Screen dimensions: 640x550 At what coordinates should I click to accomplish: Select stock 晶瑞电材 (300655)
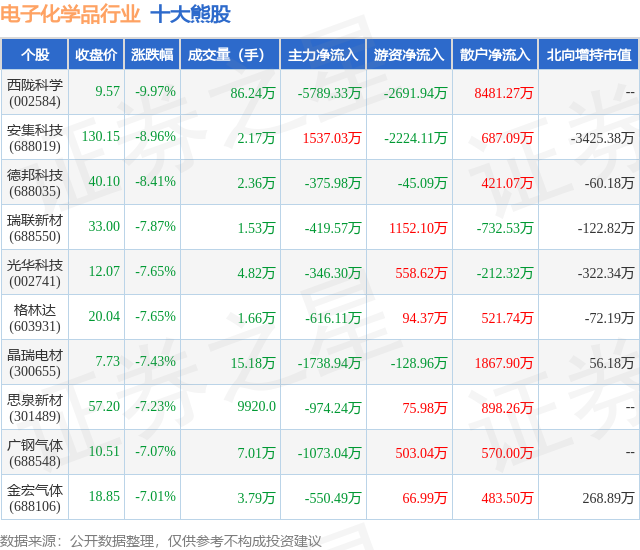pos(35,363)
